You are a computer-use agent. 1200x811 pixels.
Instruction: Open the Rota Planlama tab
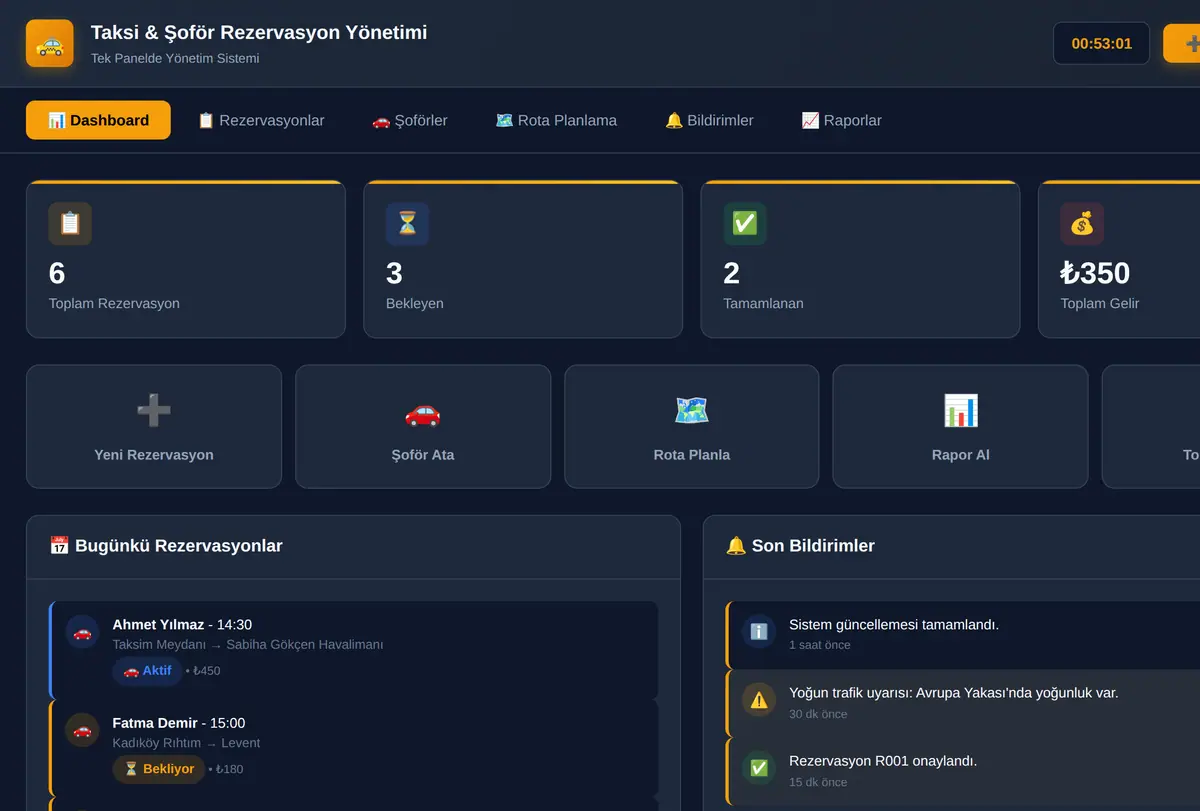tap(556, 120)
